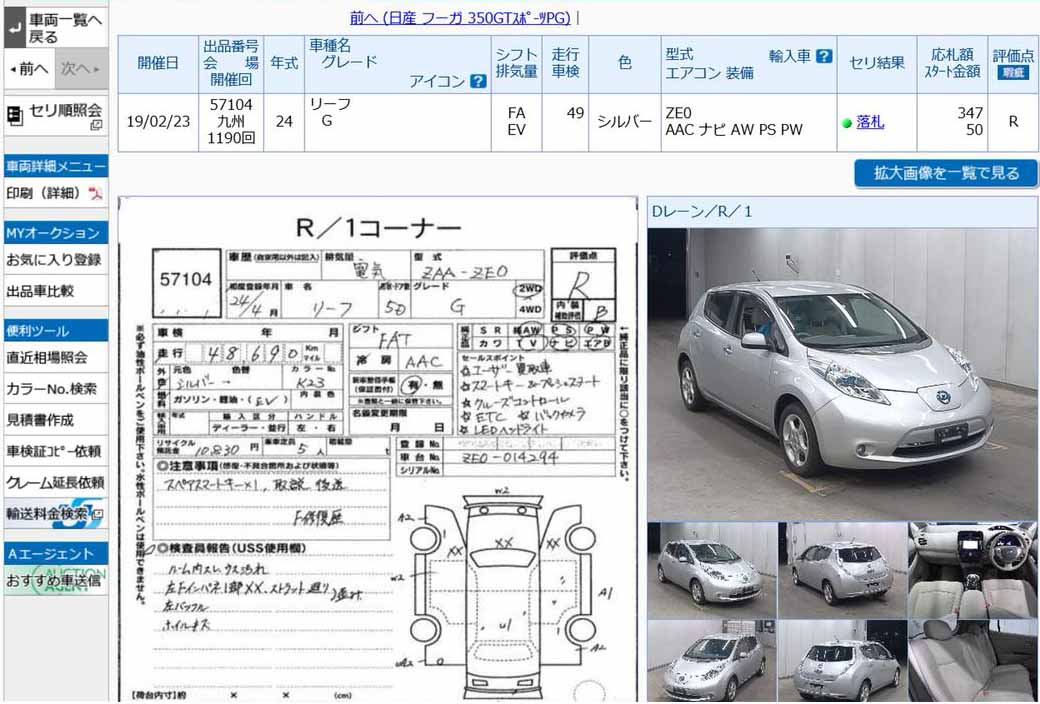The image size is (1040, 704).
Task: Click the model year cell showing 24
Action: (x=284, y=122)
